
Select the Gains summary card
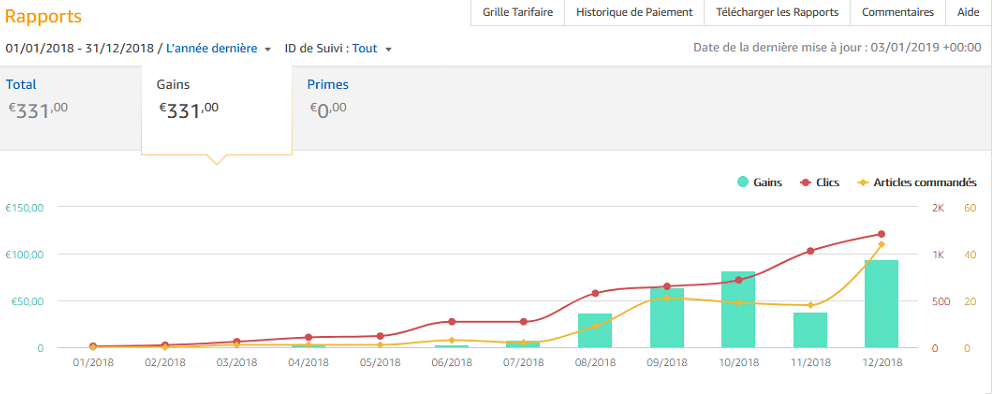pyautogui.click(x=217, y=108)
